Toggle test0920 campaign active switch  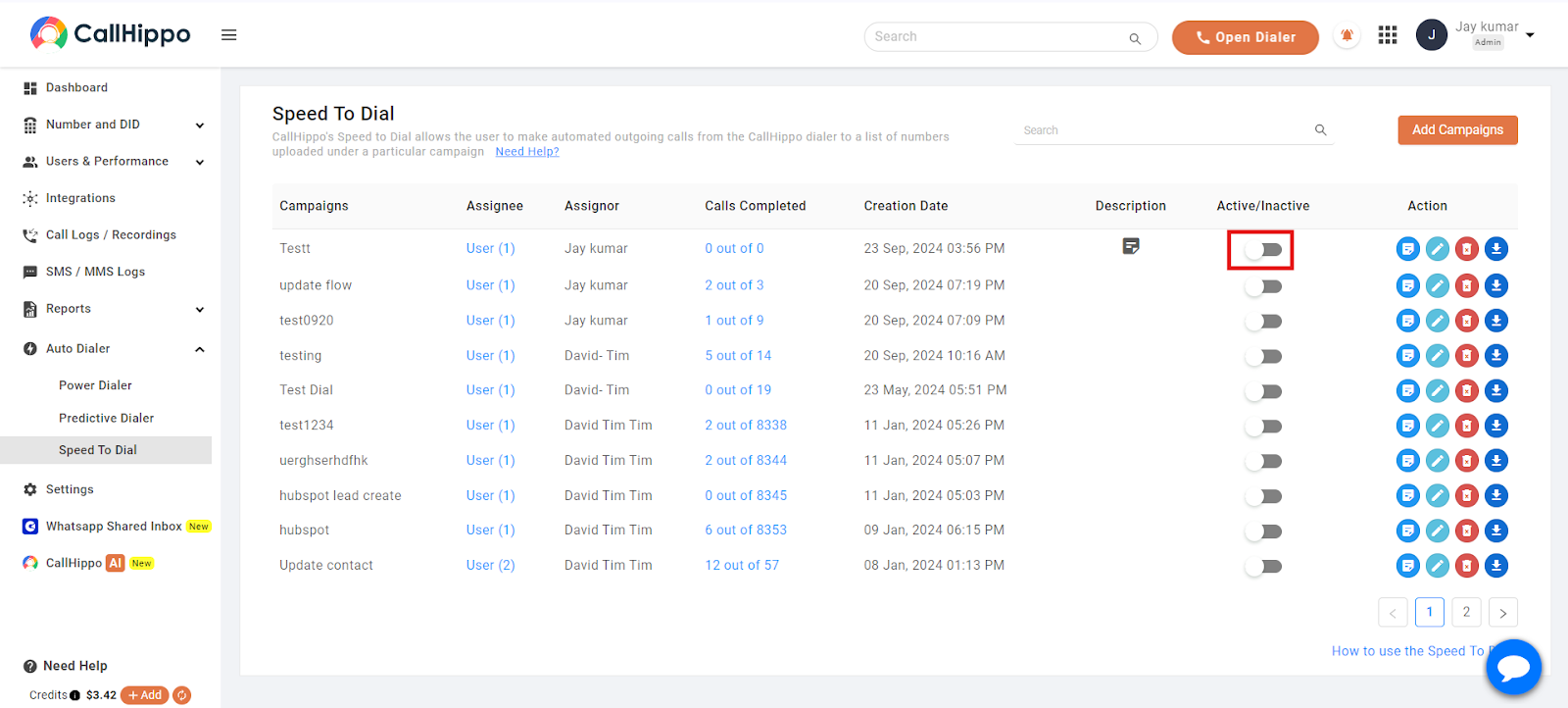pos(1263,322)
